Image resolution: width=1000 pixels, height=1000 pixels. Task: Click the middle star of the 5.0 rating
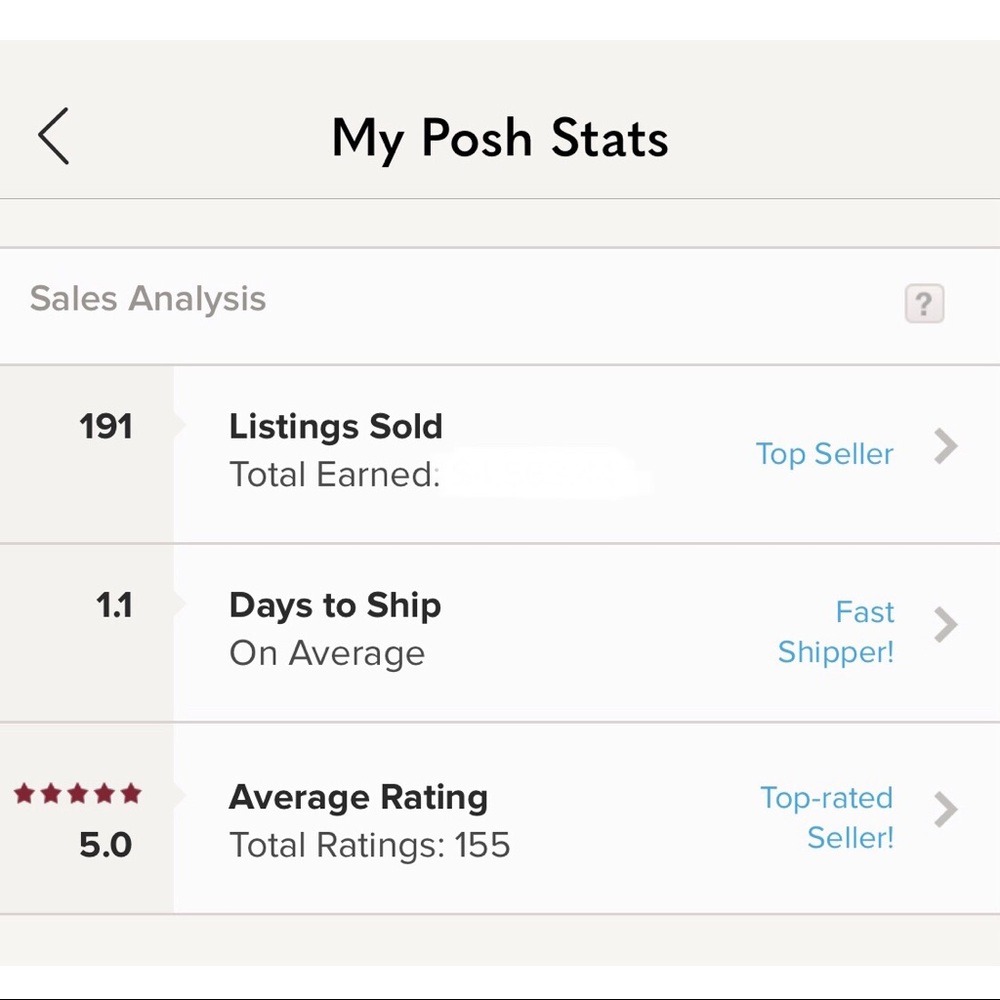tap(75, 793)
